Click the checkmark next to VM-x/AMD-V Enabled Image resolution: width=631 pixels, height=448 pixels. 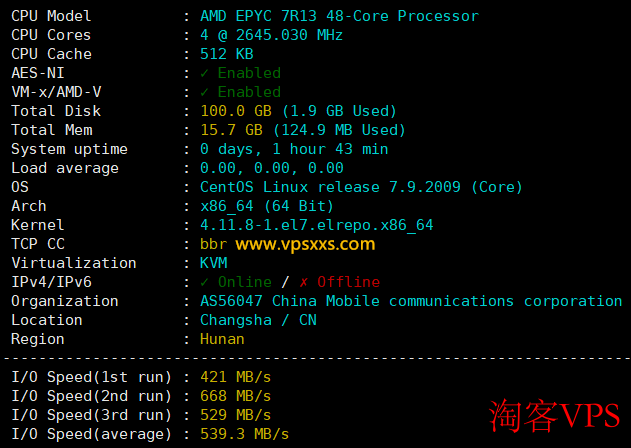(x=205, y=92)
